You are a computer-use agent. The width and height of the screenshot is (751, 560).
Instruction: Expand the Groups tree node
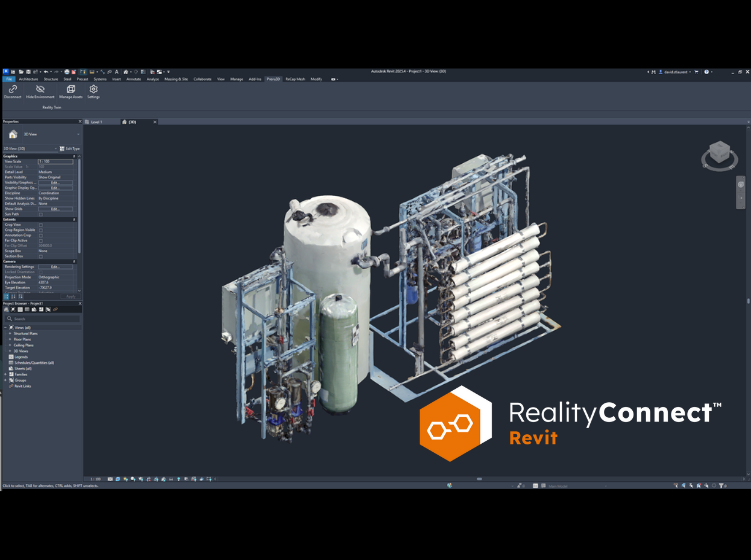pos(6,380)
